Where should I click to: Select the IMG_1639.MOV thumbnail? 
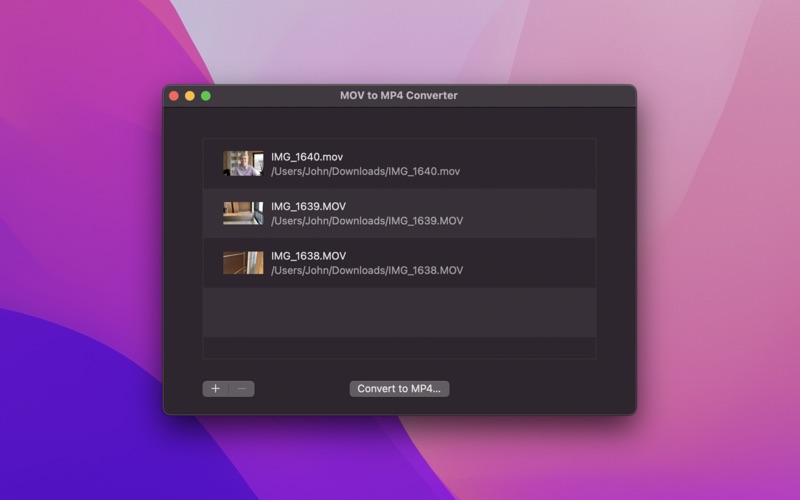pyautogui.click(x=243, y=213)
